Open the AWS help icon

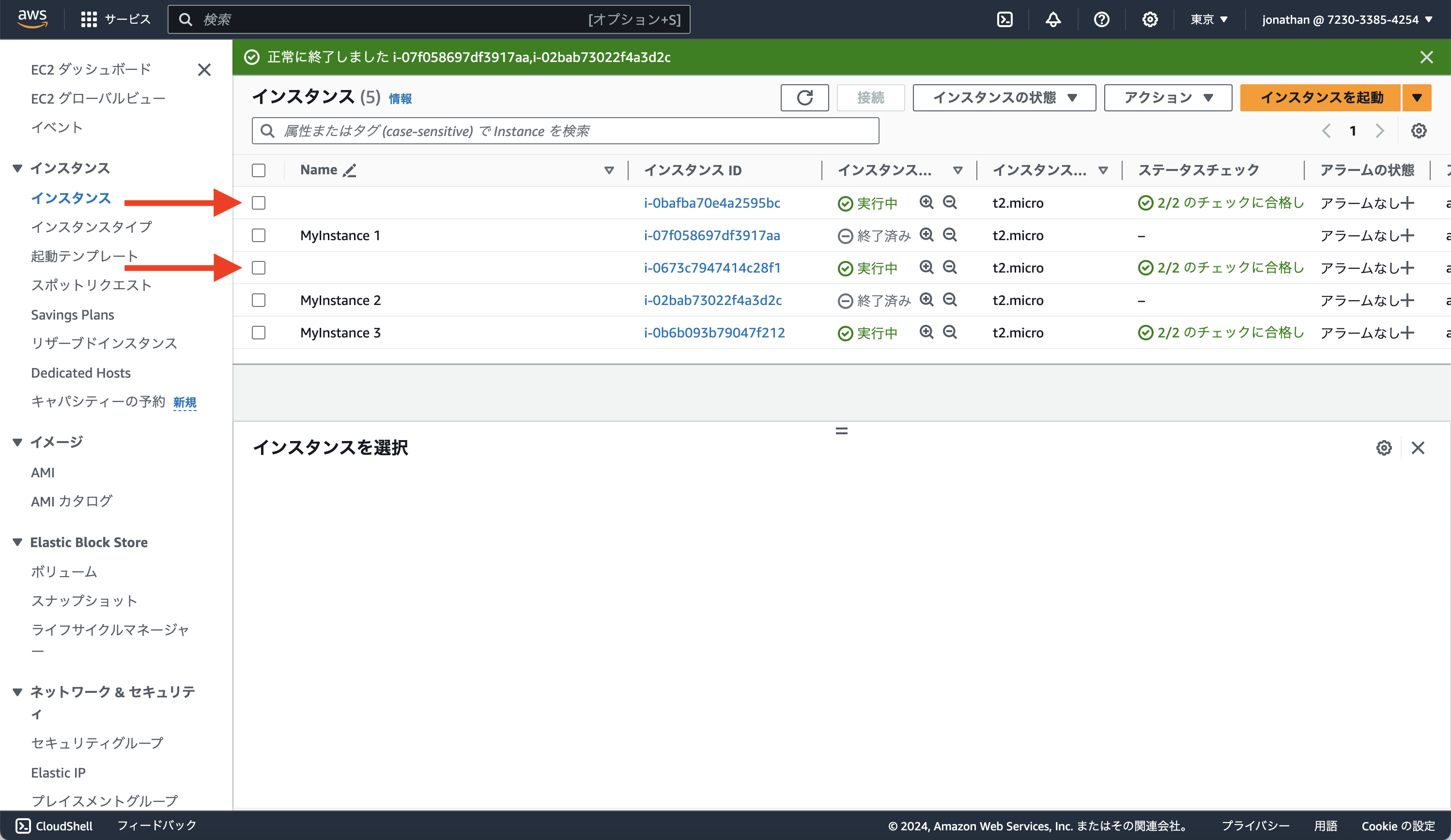point(1101,19)
